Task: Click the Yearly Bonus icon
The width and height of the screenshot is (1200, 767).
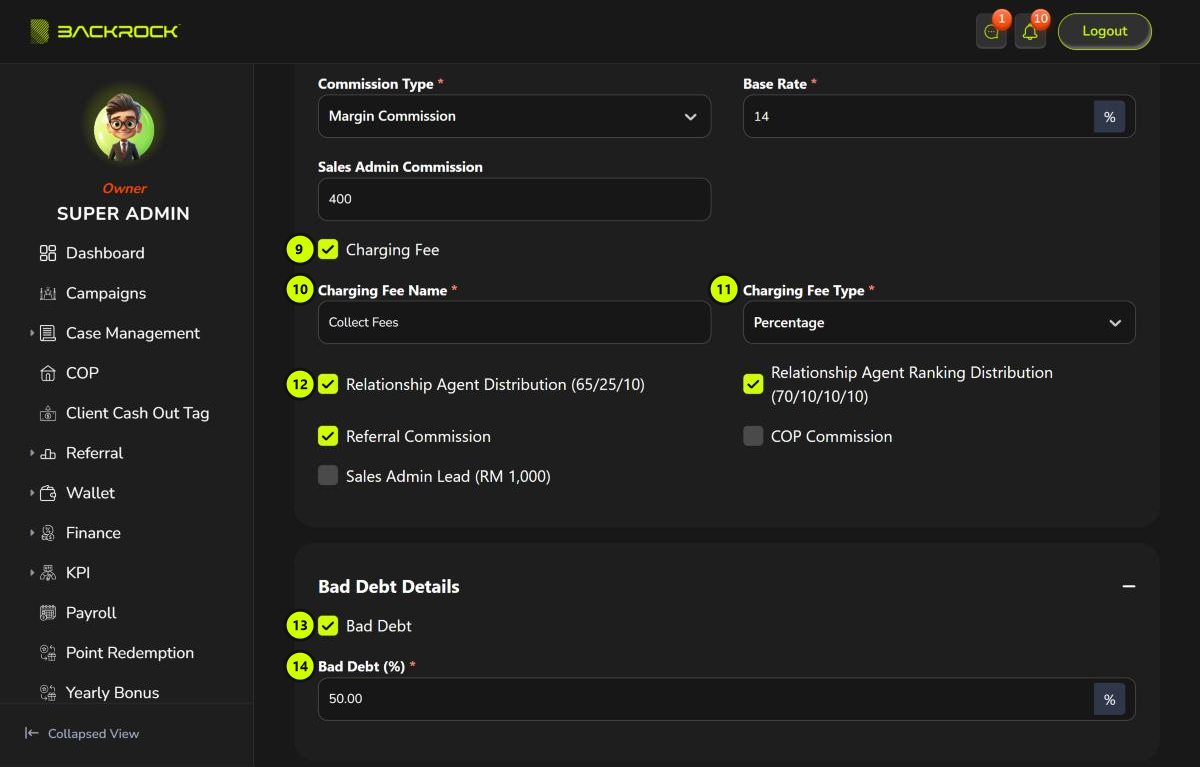Action: [x=48, y=693]
